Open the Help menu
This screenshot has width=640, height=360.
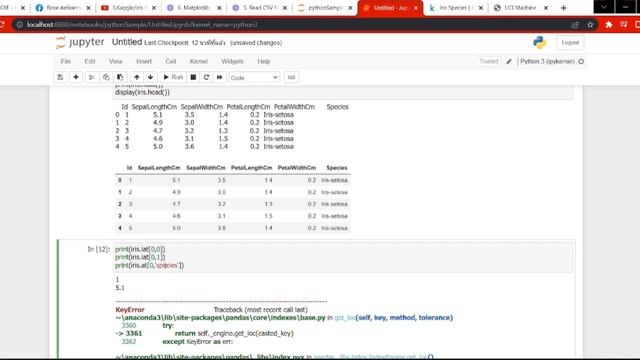(x=264, y=61)
